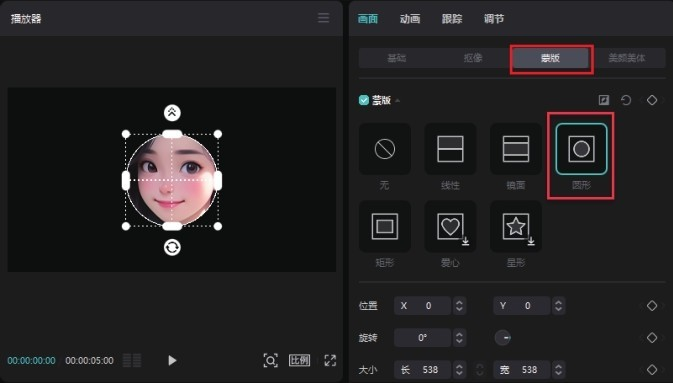Click the Y position stepper arrows
Image resolution: width=673 pixels, height=383 pixels.
tap(558, 306)
